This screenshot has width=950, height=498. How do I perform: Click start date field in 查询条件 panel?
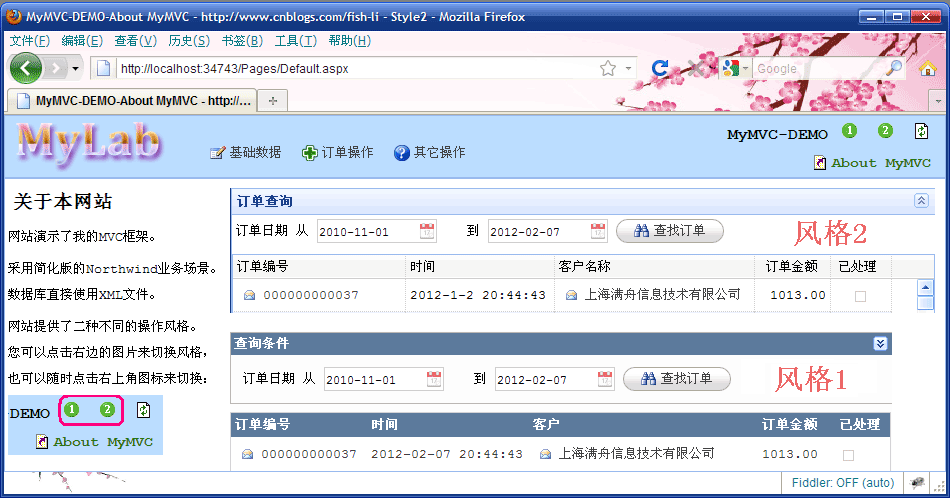pos(376,380)
